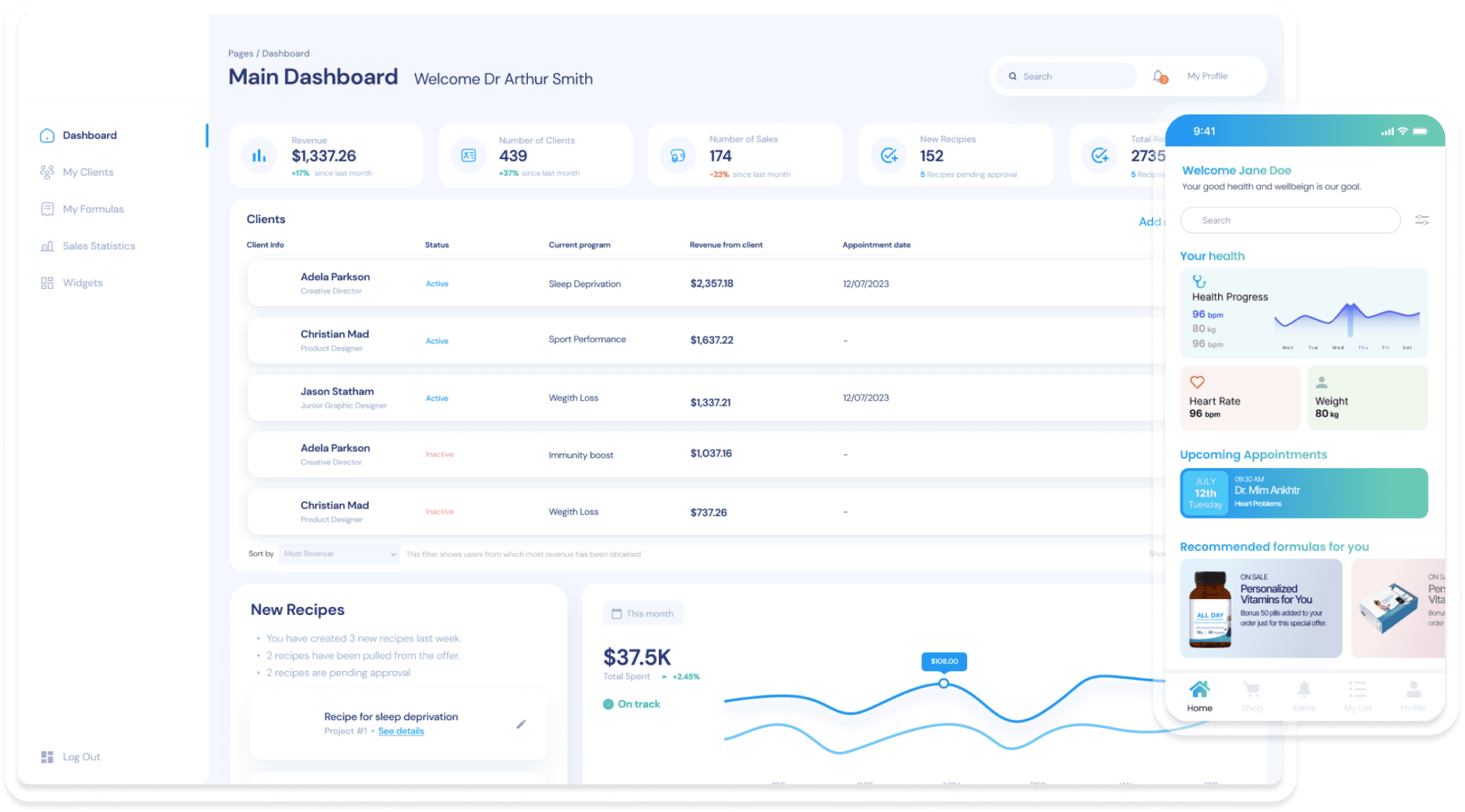The width and height of the screenshot is (1465, 812).
Task: Tap the phone app Search field
Action: (1289, 220)
